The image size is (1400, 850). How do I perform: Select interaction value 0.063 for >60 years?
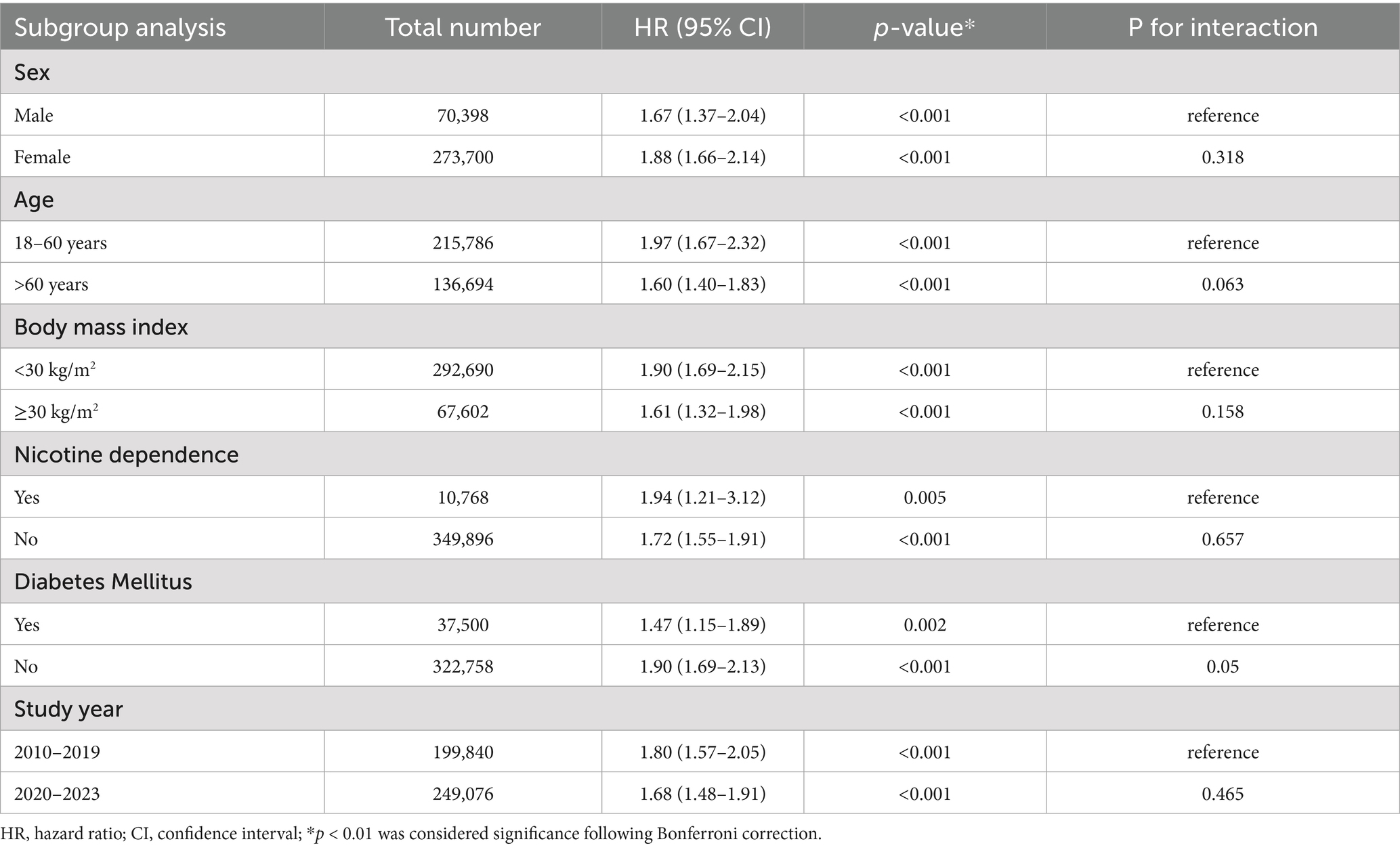point(1223,284)
